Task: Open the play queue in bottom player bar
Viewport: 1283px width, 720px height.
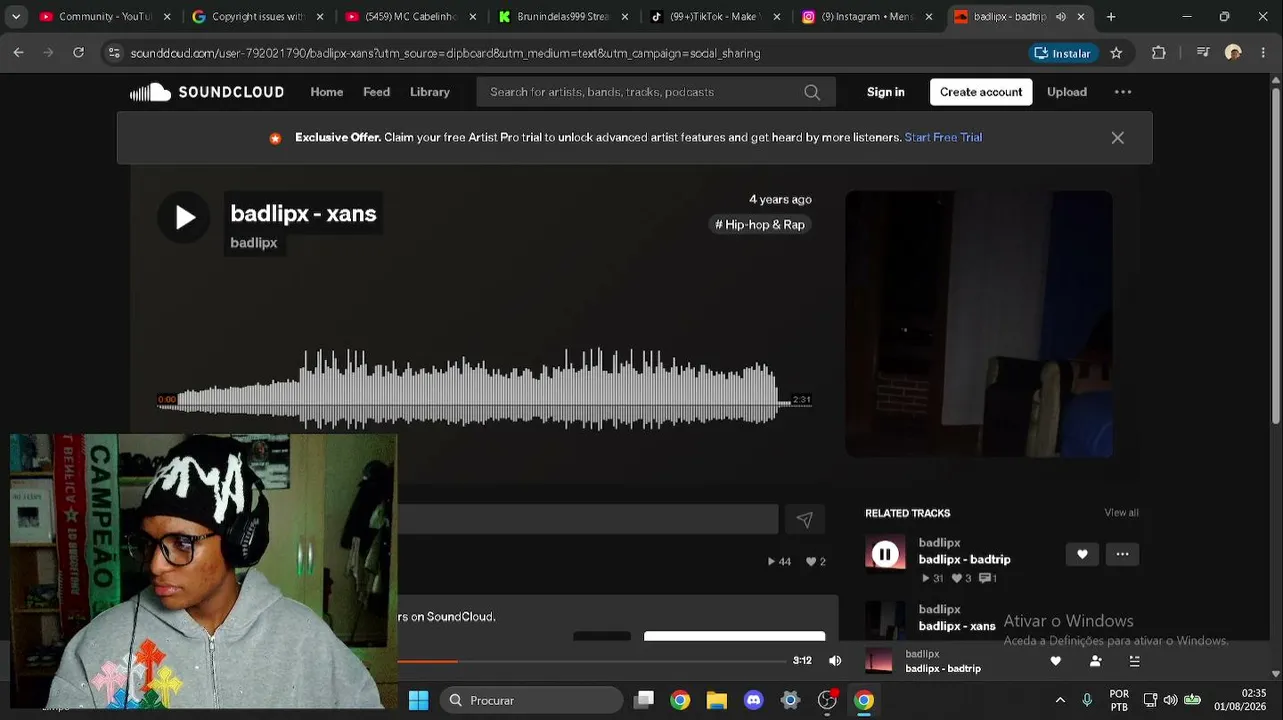Action: click(x=1134, y=661)
